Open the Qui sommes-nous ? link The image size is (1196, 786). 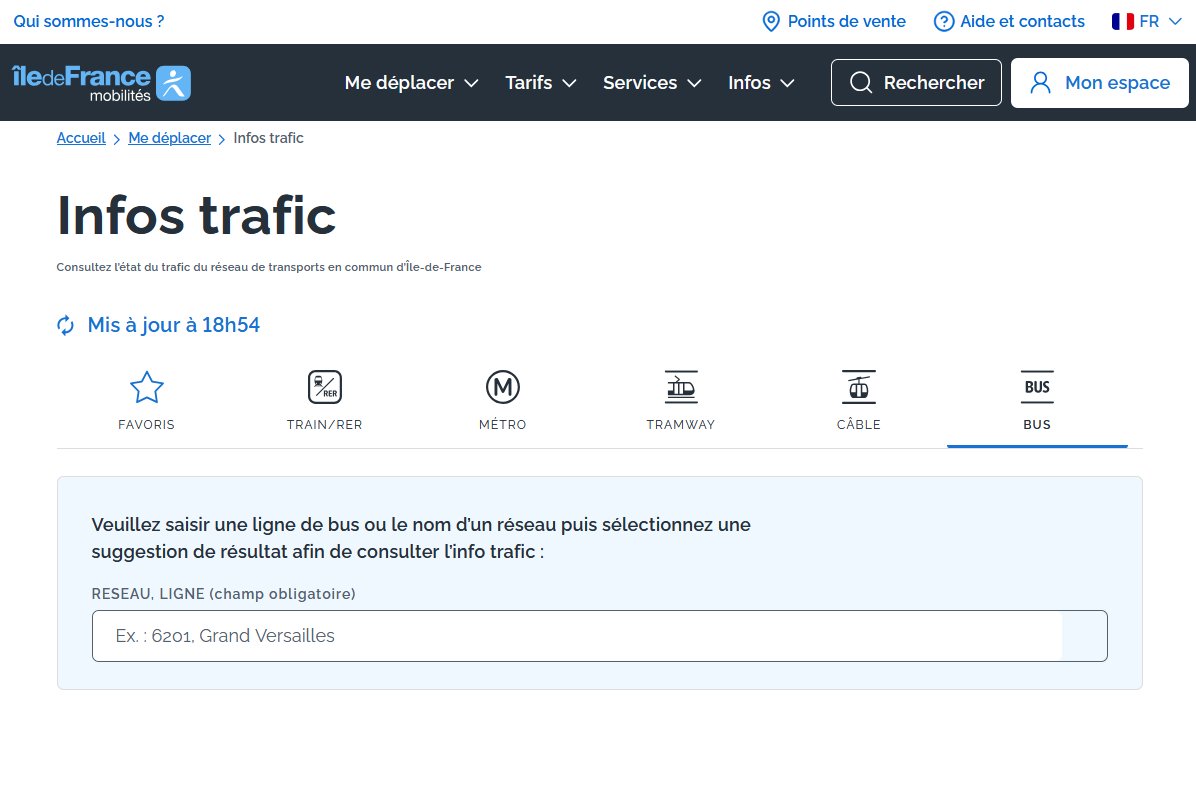(x=88, y=21)
